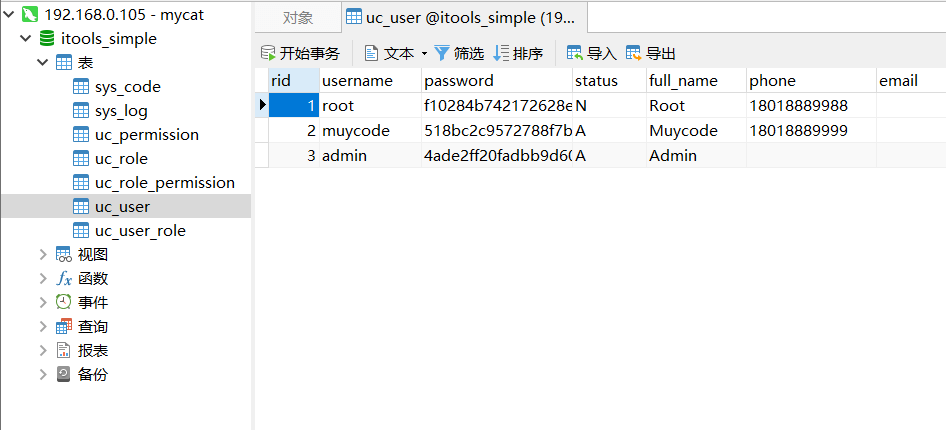946x430 pixels.
Task: Collapse the Tables (表) tree node
Action: coord(43,63)
